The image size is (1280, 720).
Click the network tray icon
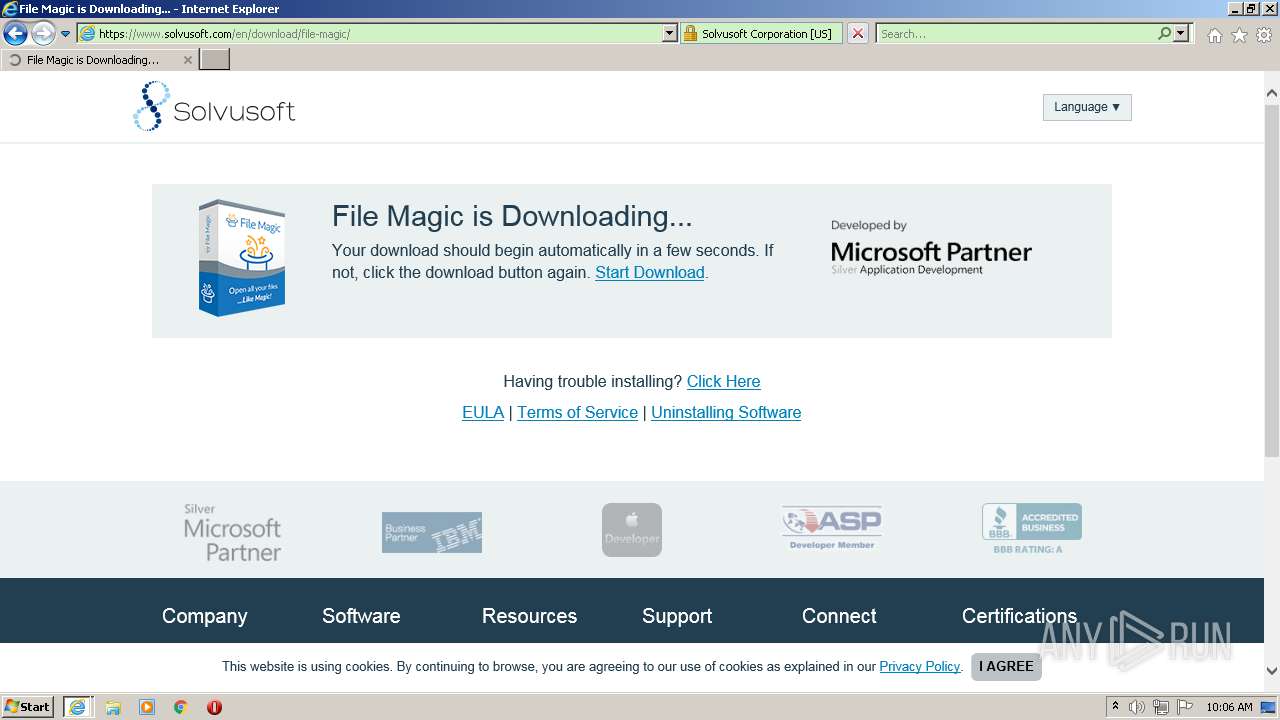pyautogui.click(x=1161, y=707)
